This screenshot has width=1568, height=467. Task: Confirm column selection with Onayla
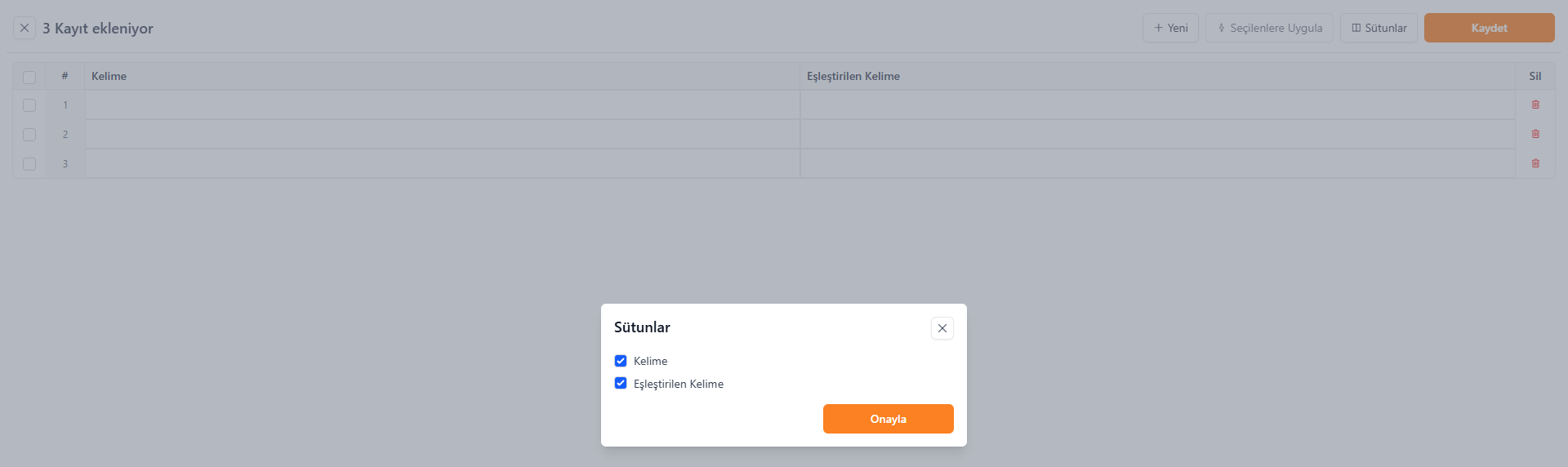(x=888, y=419)
